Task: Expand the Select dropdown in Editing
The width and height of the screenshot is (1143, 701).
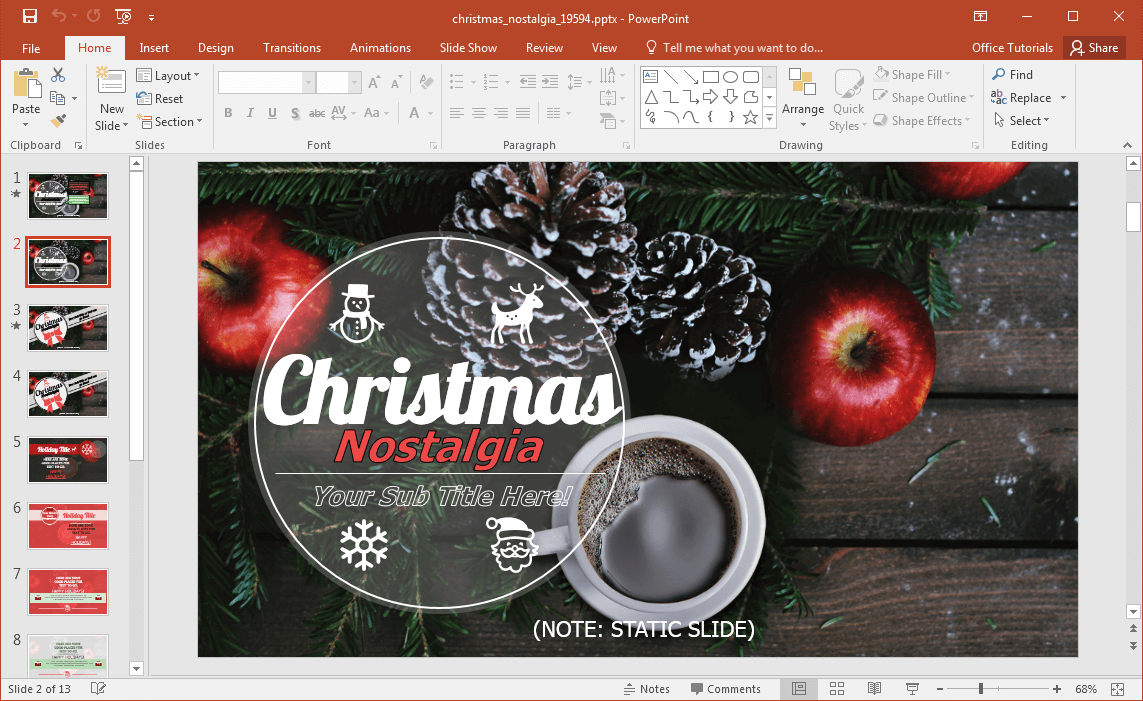Action: click(1022, 121)
